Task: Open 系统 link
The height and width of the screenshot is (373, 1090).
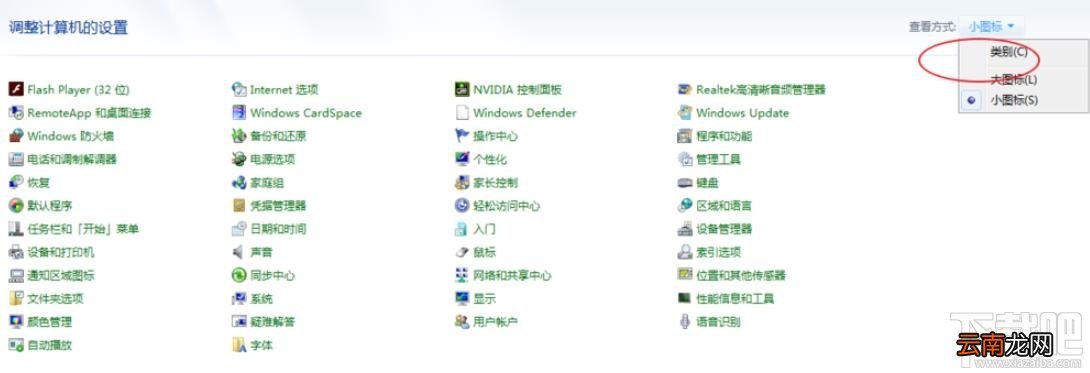Action: [261, 299]
